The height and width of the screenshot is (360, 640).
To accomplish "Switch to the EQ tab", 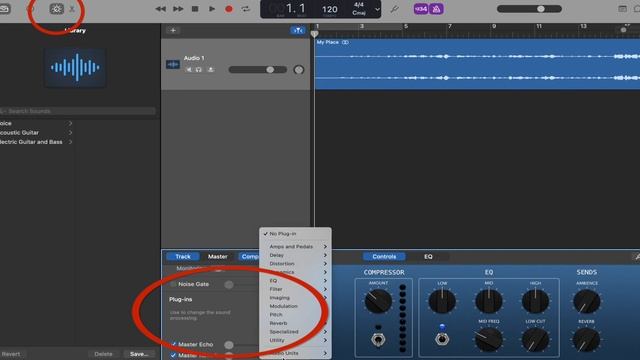I will 428,256.
